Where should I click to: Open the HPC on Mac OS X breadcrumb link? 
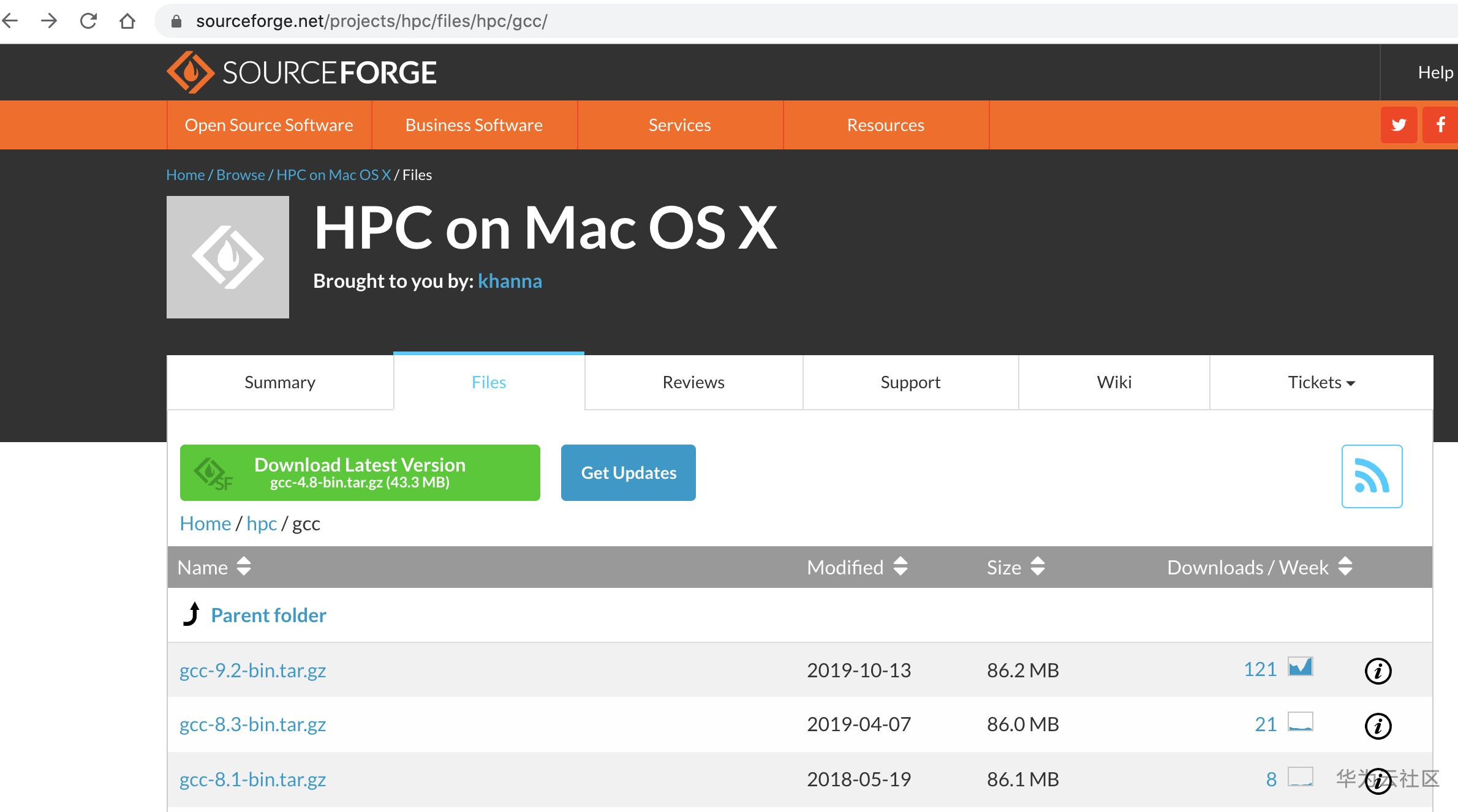coord(334,175)
